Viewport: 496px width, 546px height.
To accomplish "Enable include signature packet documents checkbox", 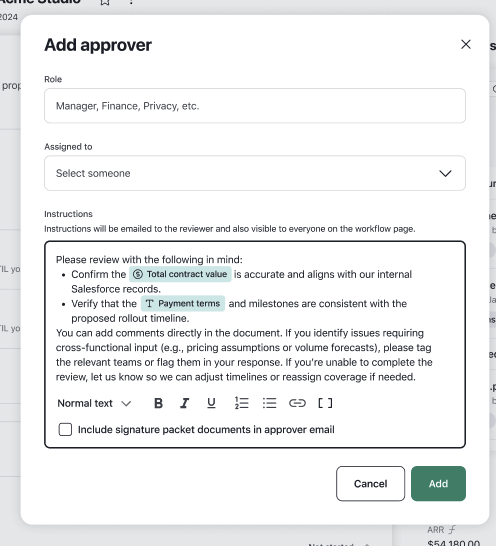I will (65, 429).
